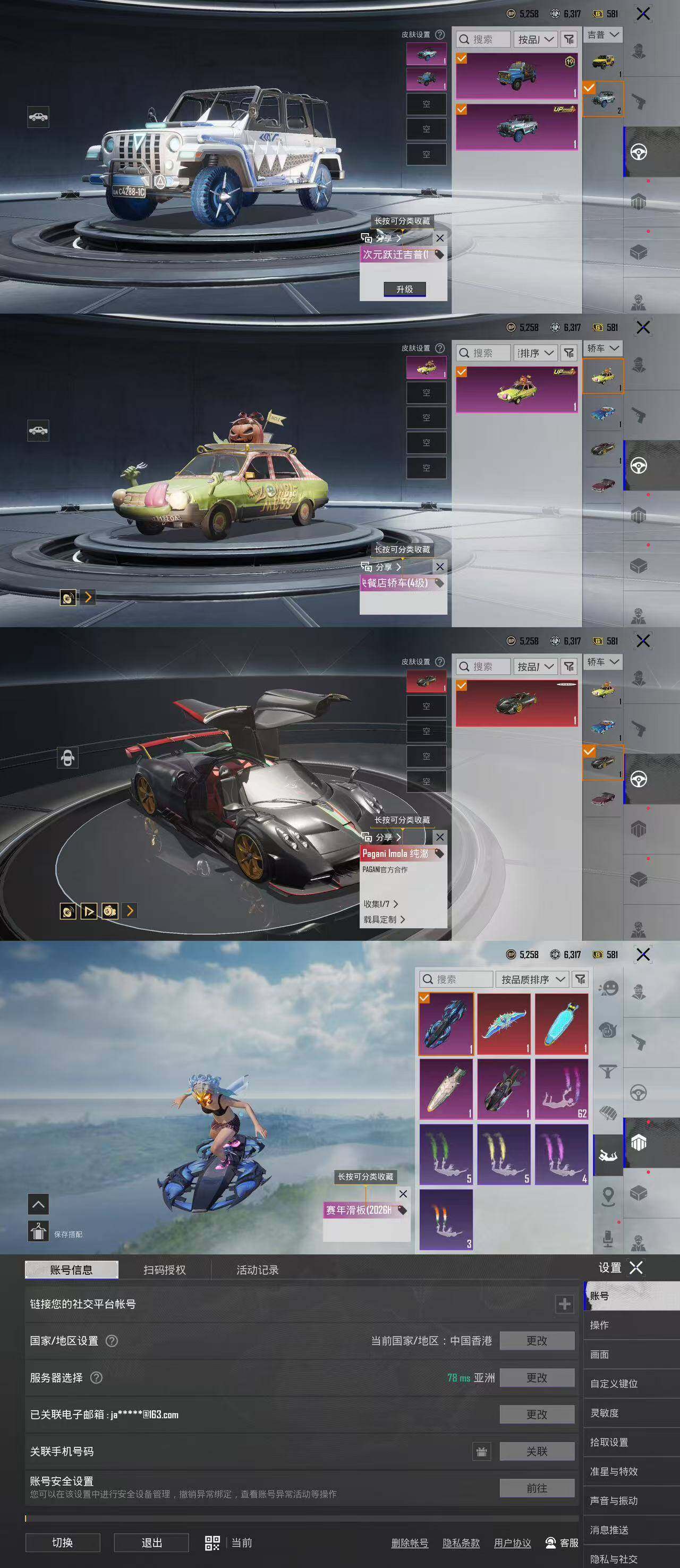This screenshot has height=1568, width=680.
Task: Expand 载具定制 in the Pagani info box
Action: coord(384,919)
